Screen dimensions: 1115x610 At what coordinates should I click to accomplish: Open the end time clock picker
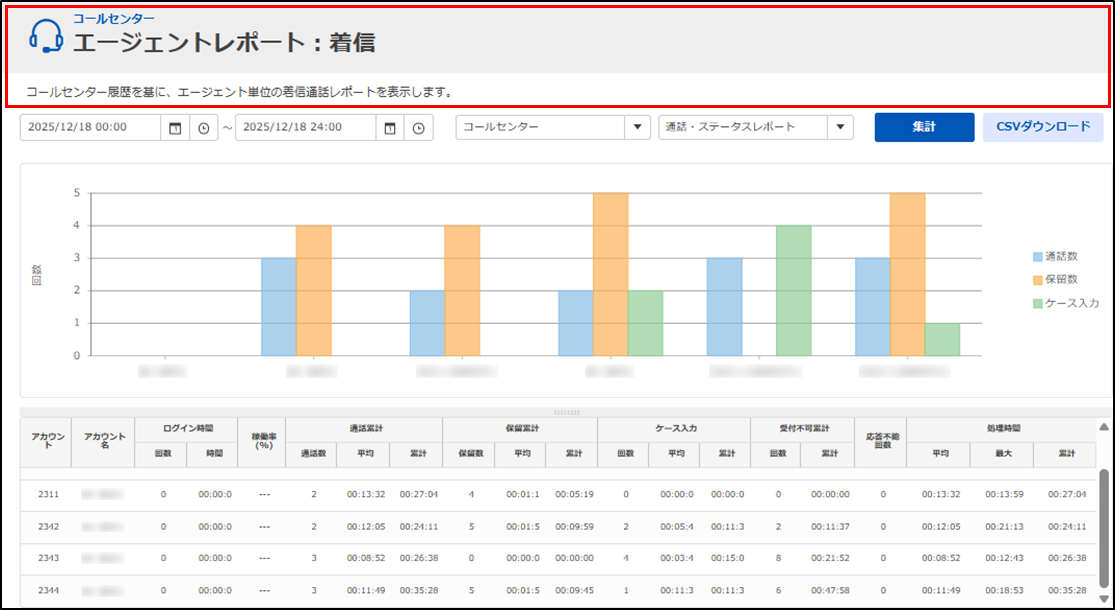(419, 128)
